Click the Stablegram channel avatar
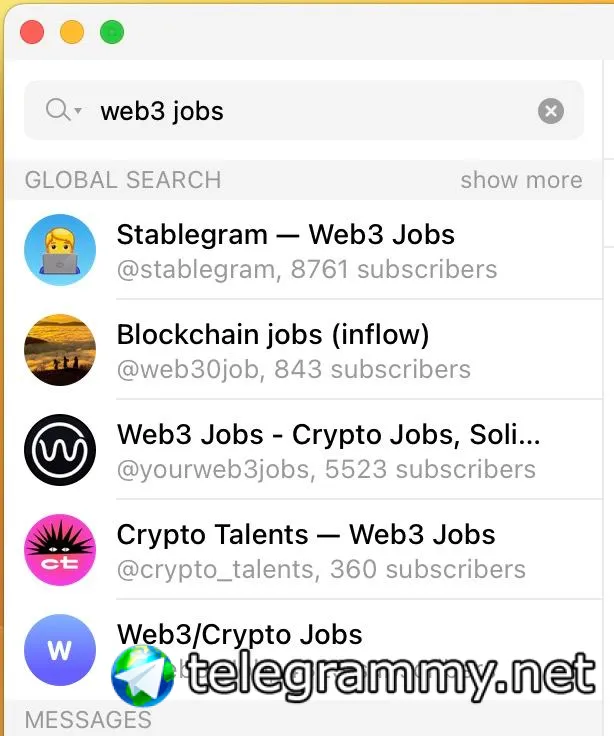Screen dimensions: 614x736 pyautogui.click(x=60, y=250)
